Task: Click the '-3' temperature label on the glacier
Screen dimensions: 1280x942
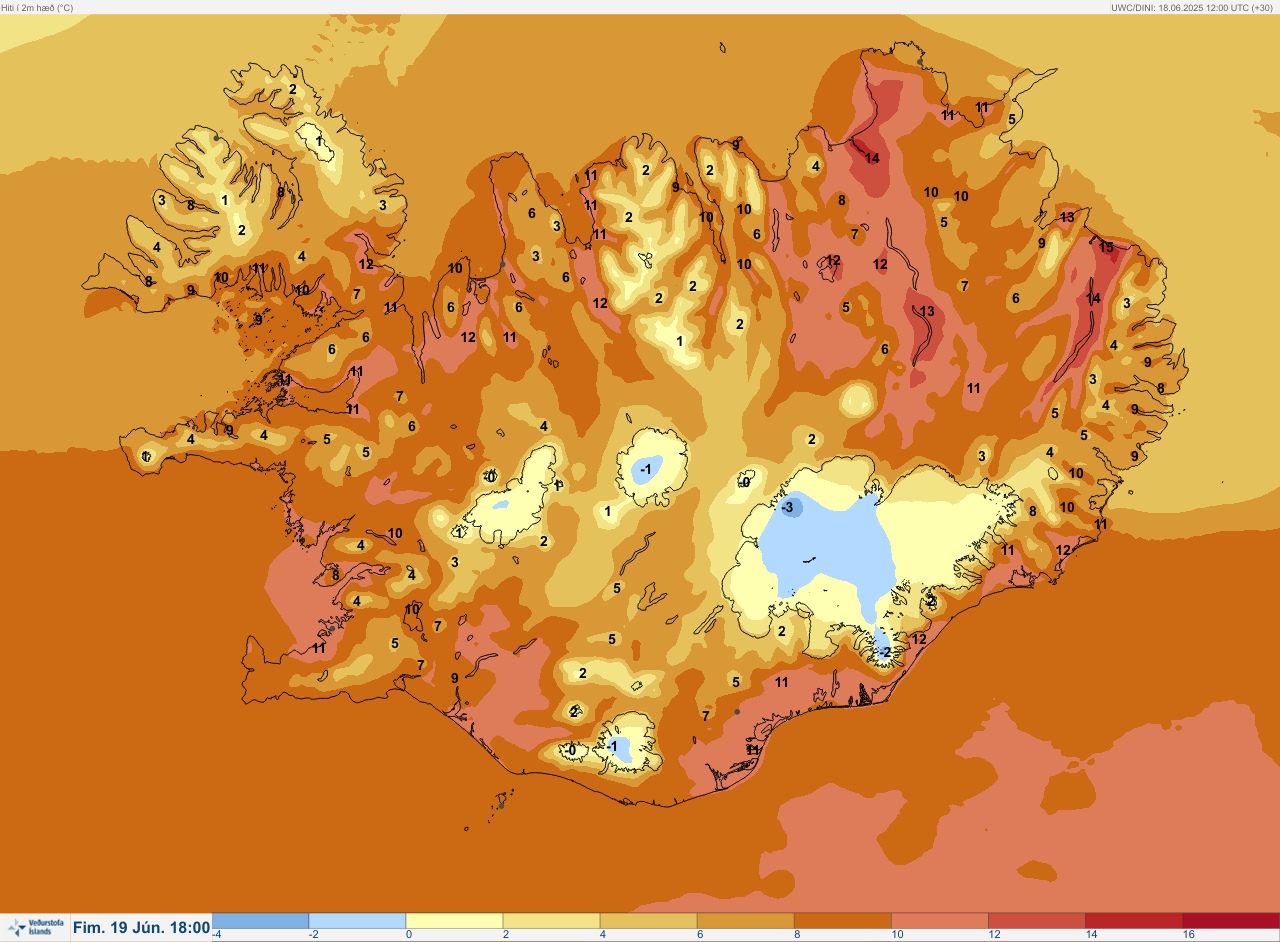Action: point(788,508)
